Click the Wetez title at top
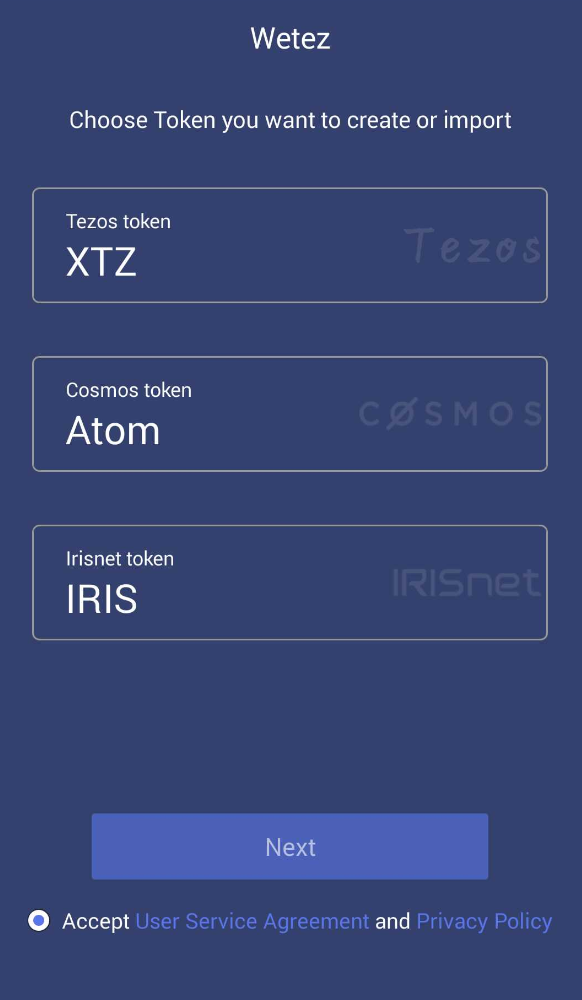The width and height of the screenshot is (582, 1000). click(290, 38)
